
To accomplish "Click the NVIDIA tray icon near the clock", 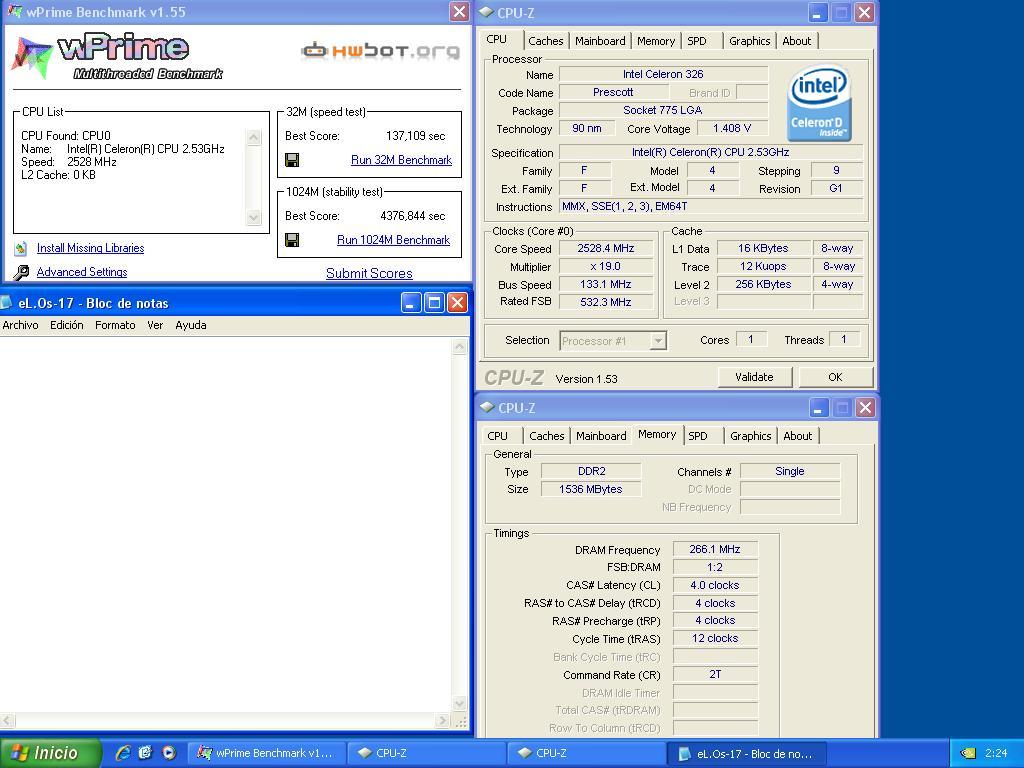I will coord(968,753).
